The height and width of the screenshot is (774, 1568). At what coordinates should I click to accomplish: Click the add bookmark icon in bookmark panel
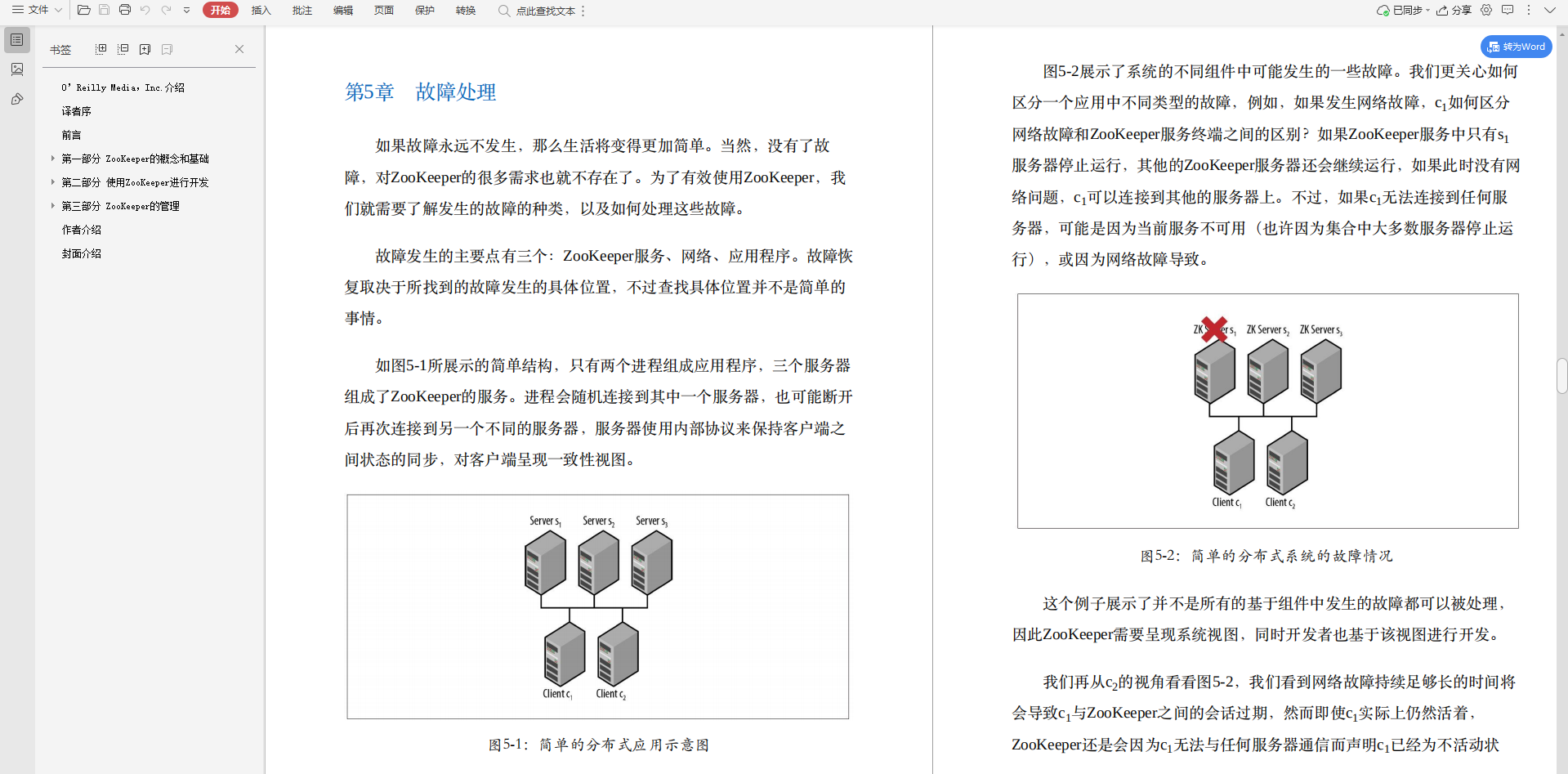145,49
